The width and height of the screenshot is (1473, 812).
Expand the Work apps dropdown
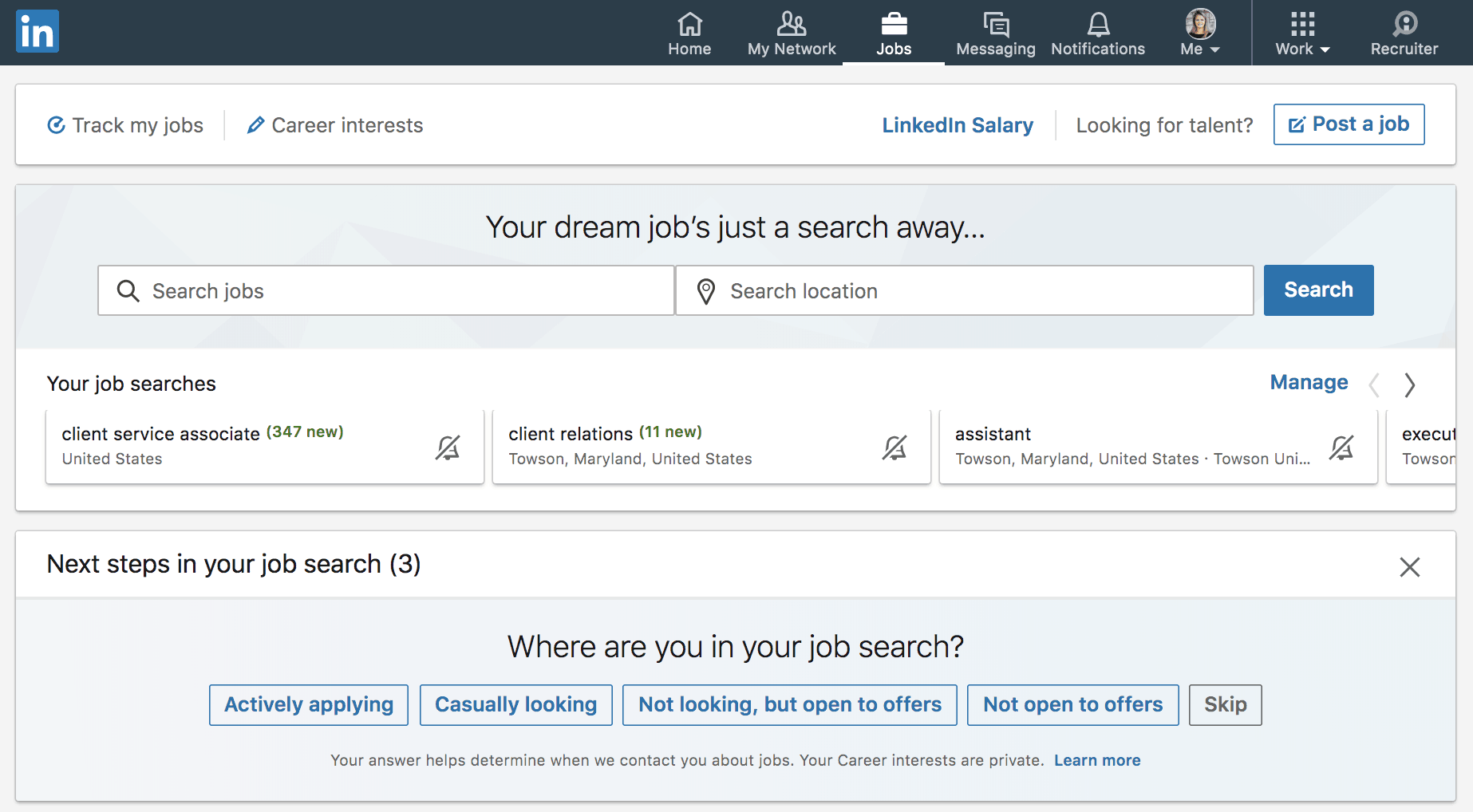(1302, 34)
